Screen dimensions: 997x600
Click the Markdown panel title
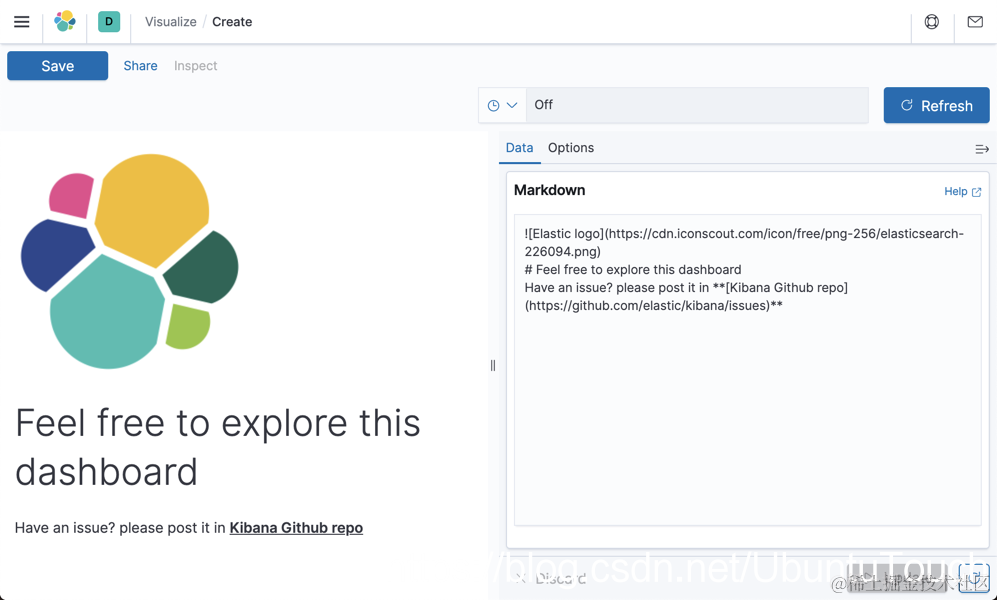(x=549, y=190)
